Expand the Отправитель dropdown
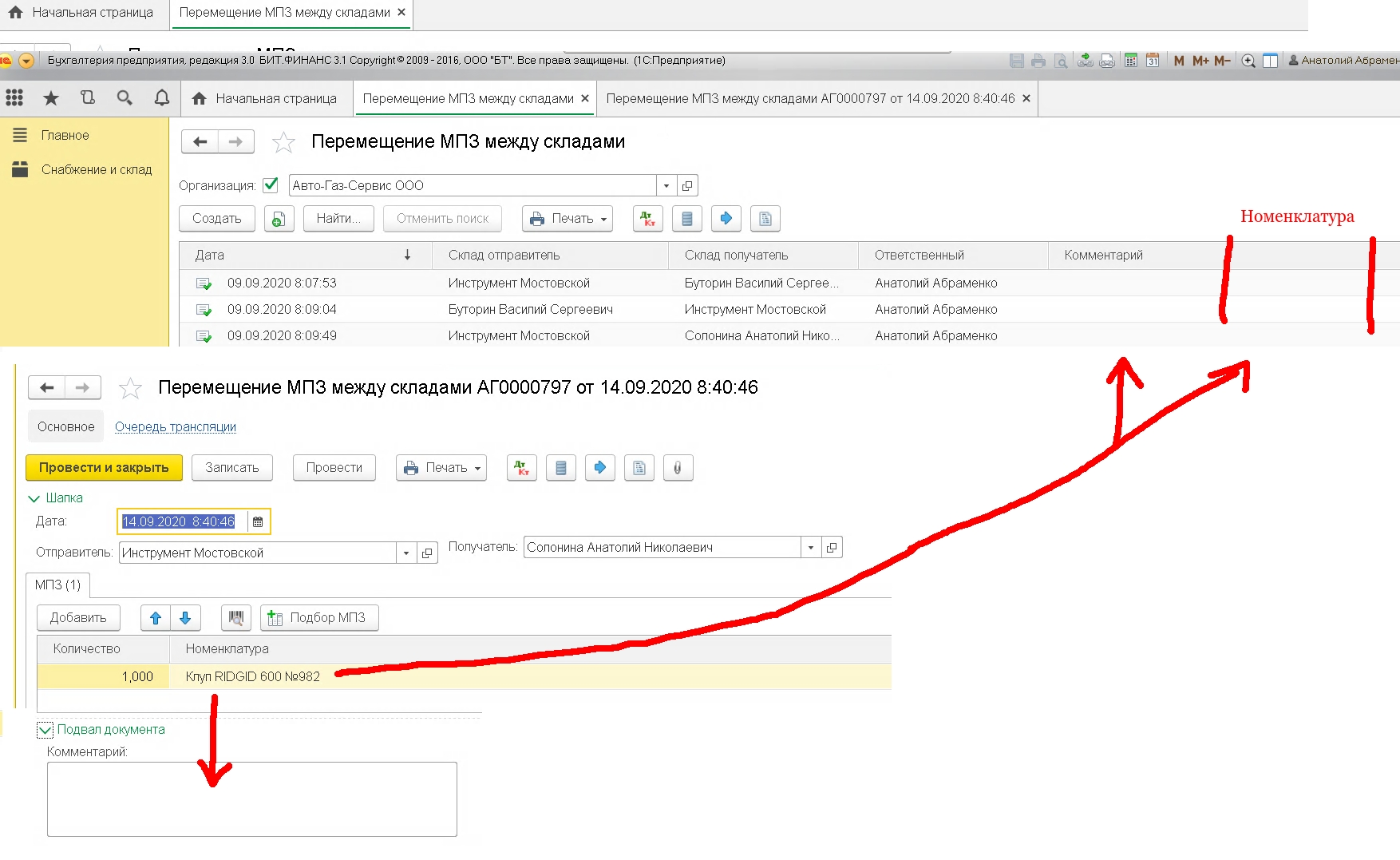Viewport: 1400px width, 860px height. click(406, 553)
